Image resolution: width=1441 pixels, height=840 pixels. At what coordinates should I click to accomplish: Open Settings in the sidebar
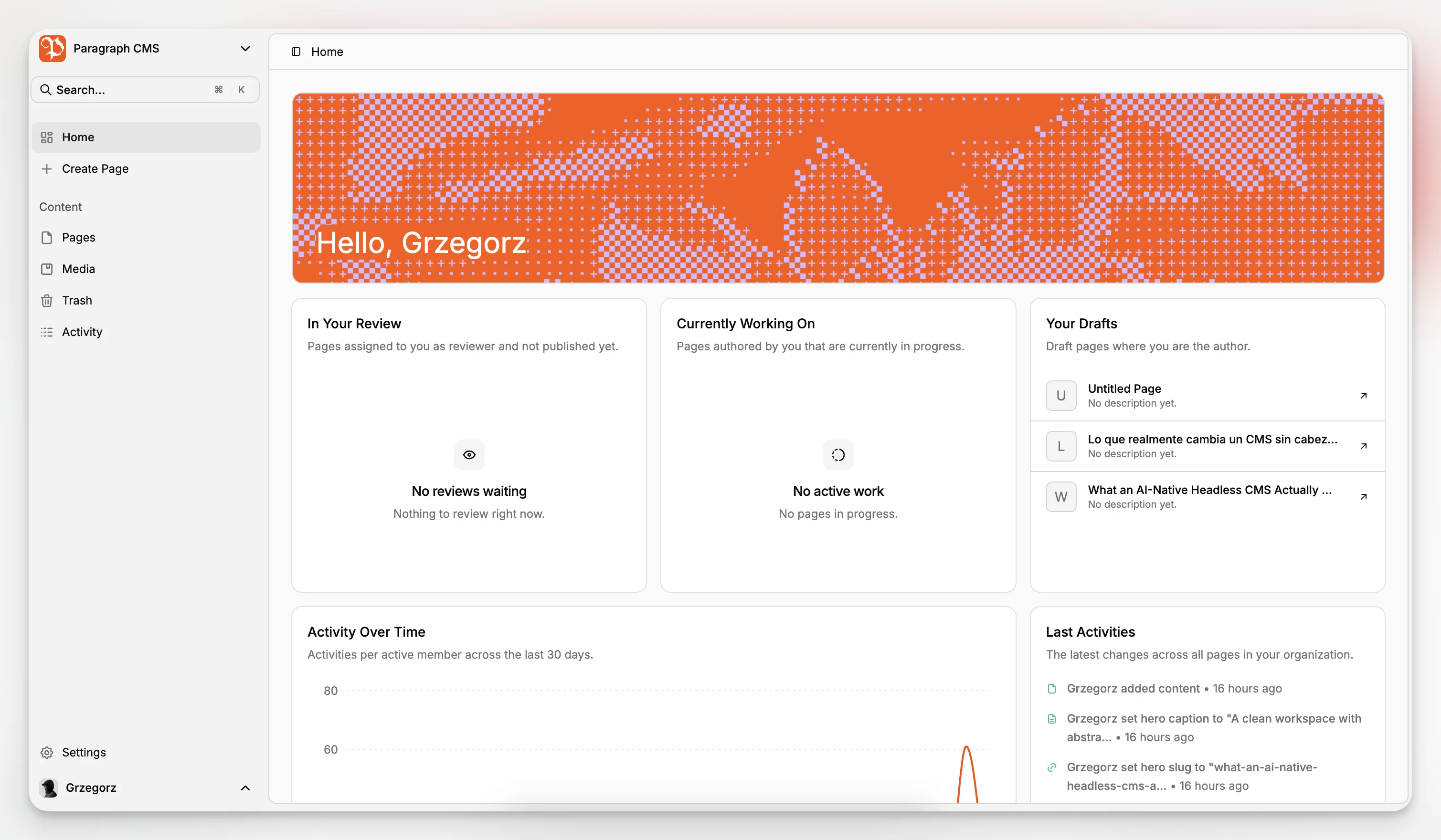(146, 752)
